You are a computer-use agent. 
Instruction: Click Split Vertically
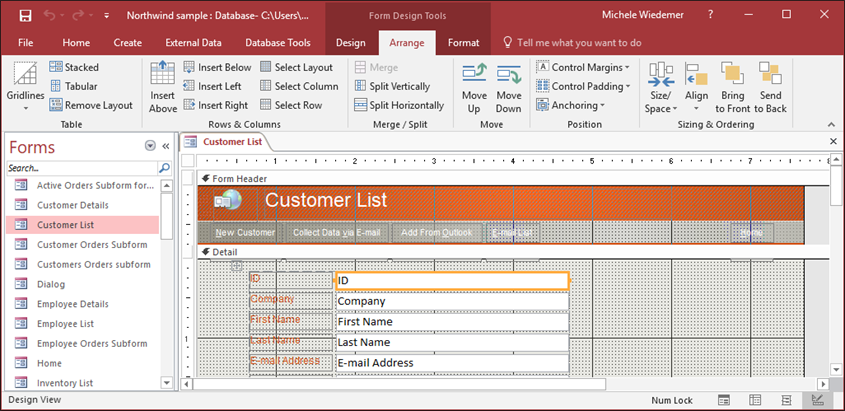[x=392, y=86]
